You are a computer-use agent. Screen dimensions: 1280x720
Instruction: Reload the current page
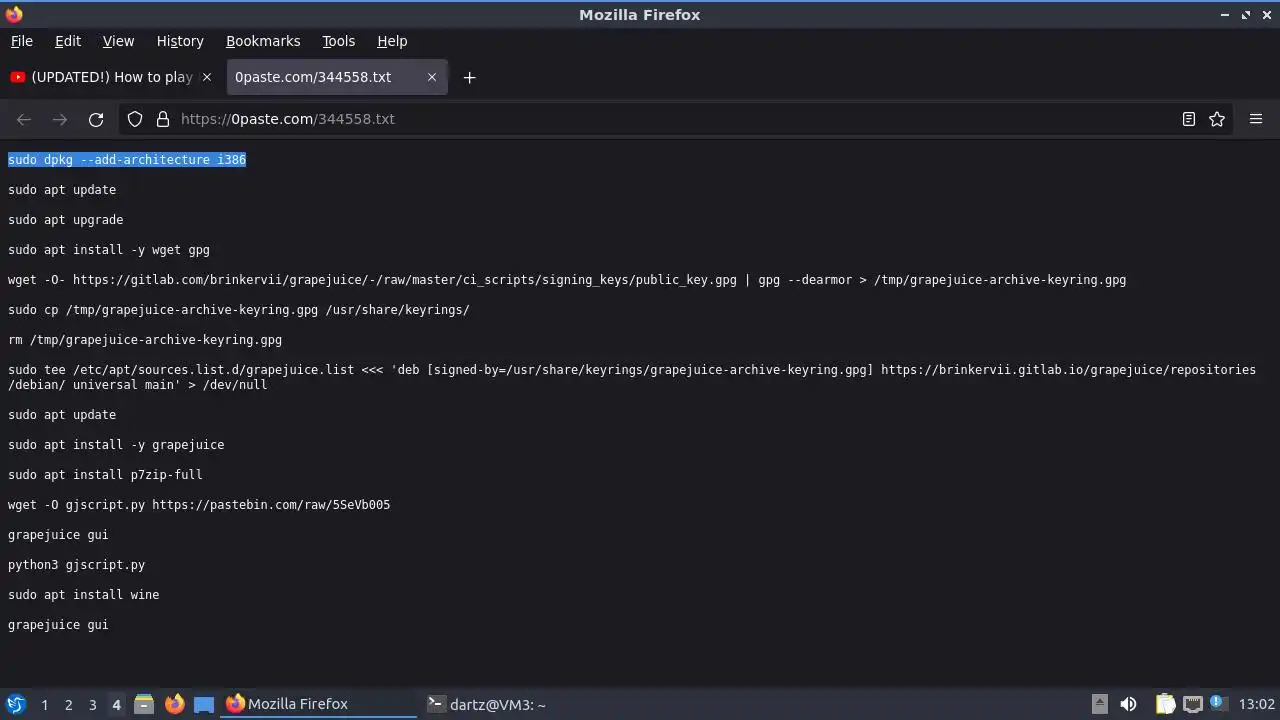click(x=96, y=119)
